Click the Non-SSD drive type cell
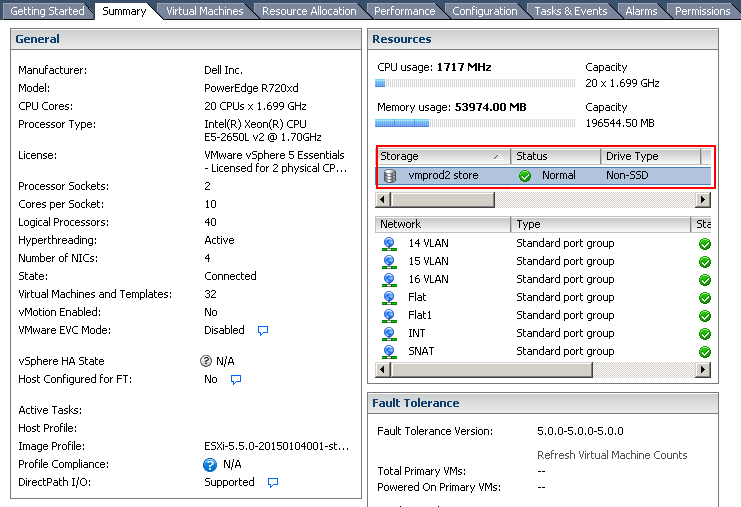 tap(627, 175)
